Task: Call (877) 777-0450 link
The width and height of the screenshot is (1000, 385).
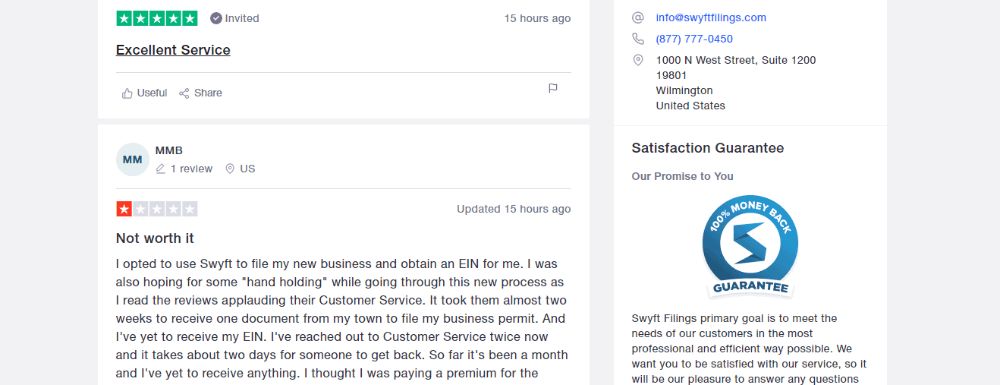Action: pos(694,39)
